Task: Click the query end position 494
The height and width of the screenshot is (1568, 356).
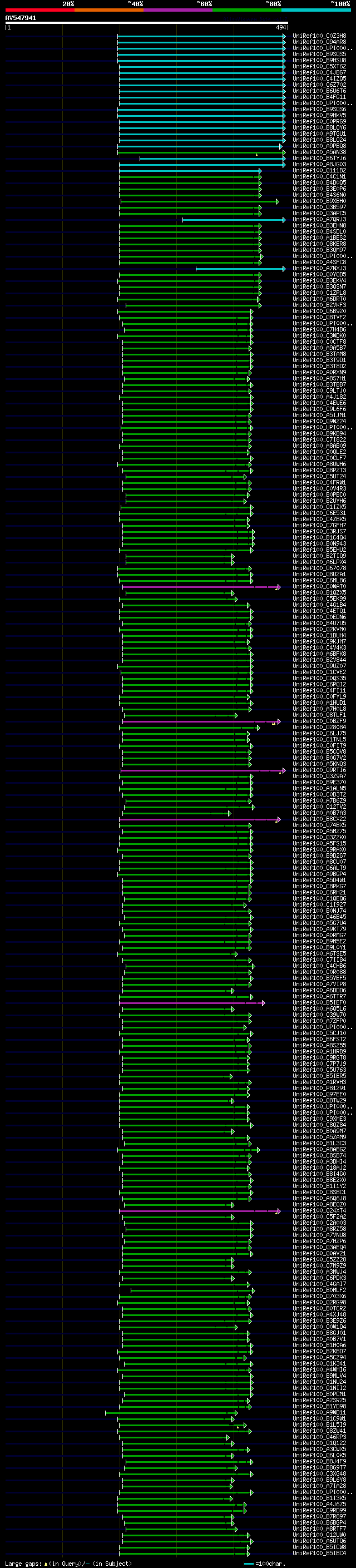Action: point(280,27)
